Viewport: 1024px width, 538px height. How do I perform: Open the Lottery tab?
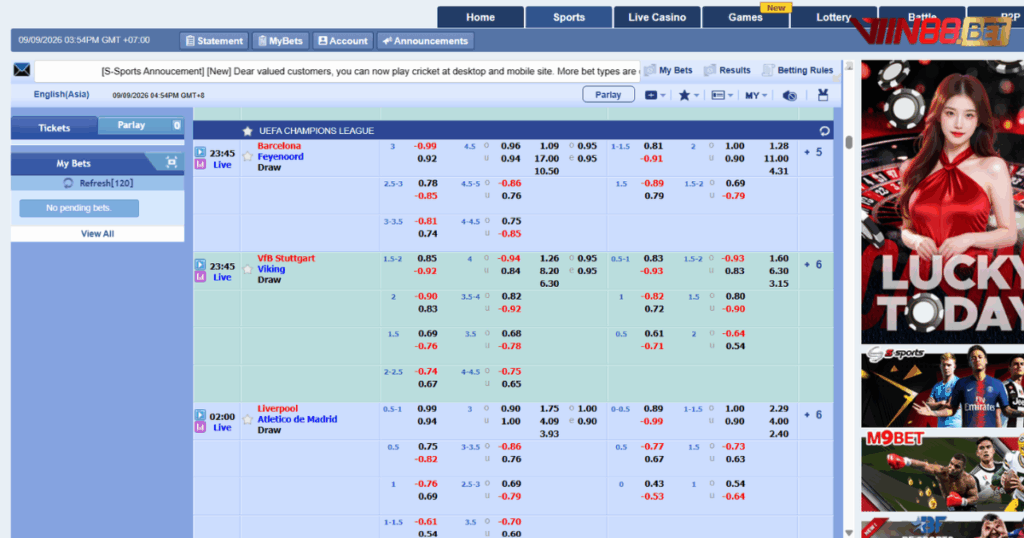point(833,18)
